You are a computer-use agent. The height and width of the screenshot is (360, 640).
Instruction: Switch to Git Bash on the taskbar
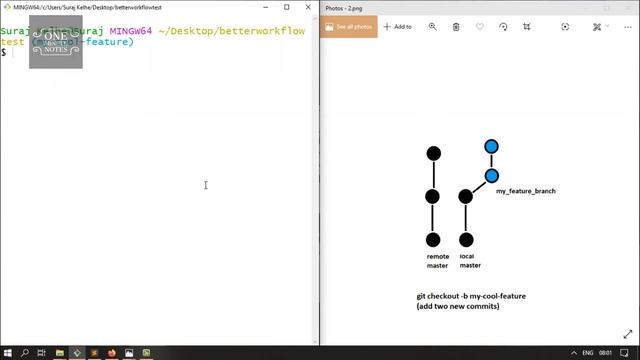[x=77, y=353]
